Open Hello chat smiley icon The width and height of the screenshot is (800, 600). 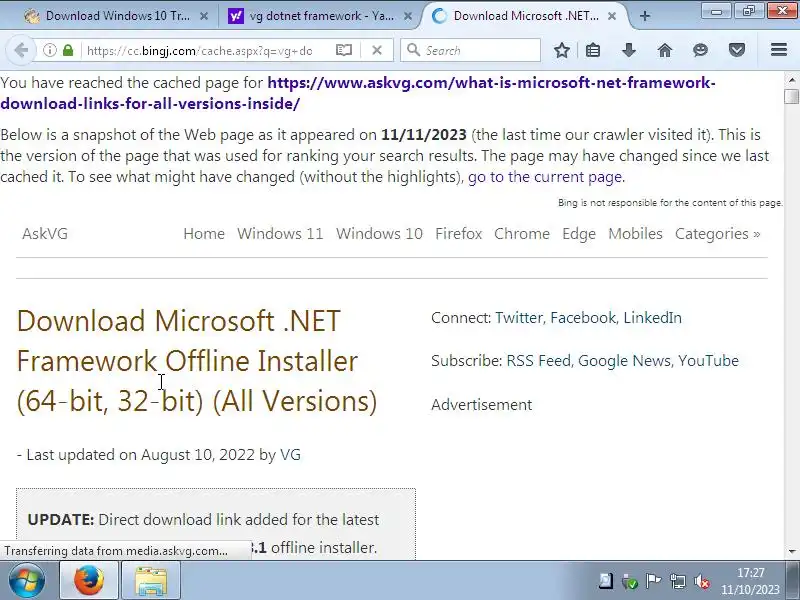coord(701,50)
